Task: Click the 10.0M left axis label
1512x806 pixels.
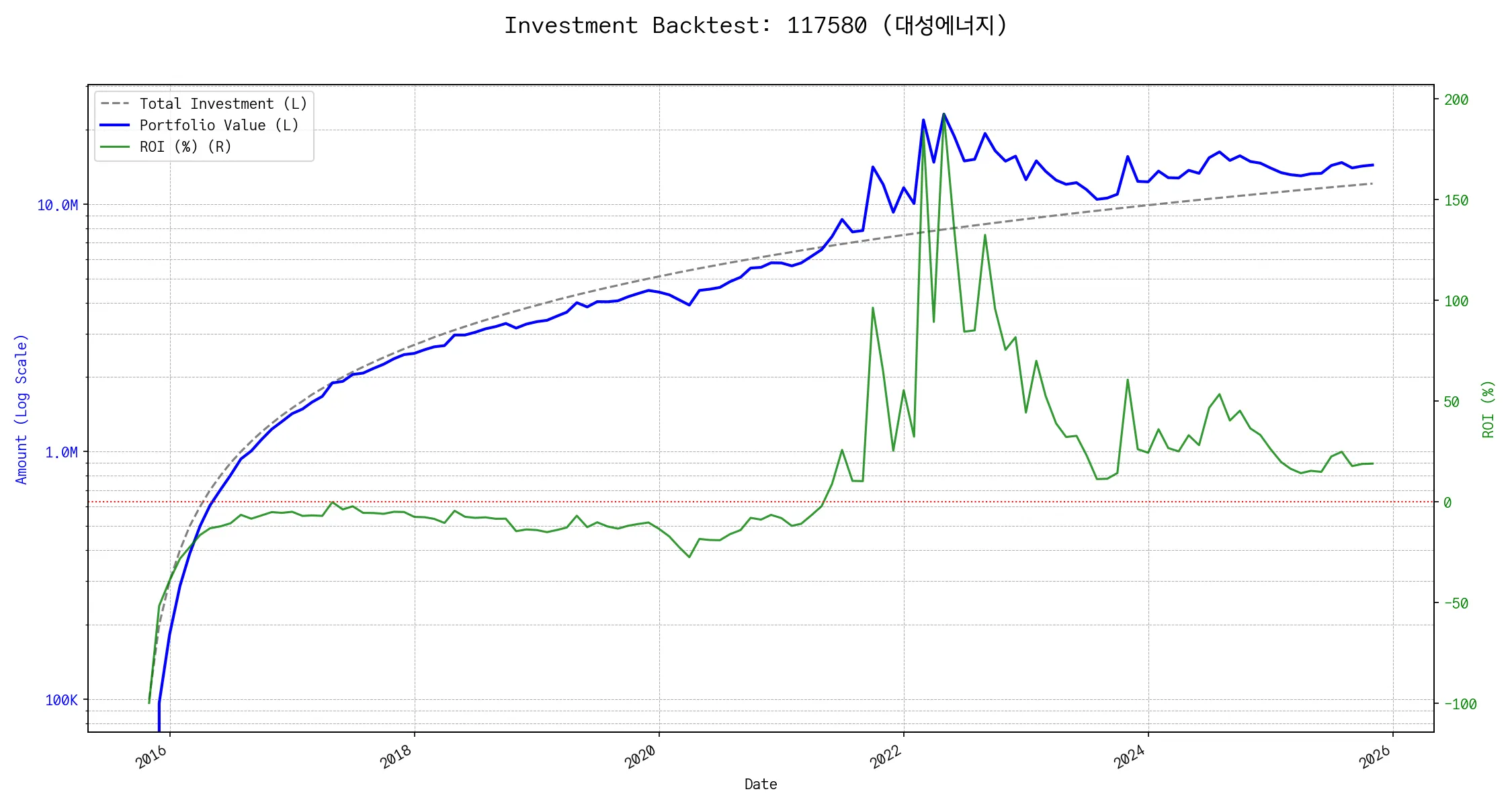Action: (x=58, y=206)
